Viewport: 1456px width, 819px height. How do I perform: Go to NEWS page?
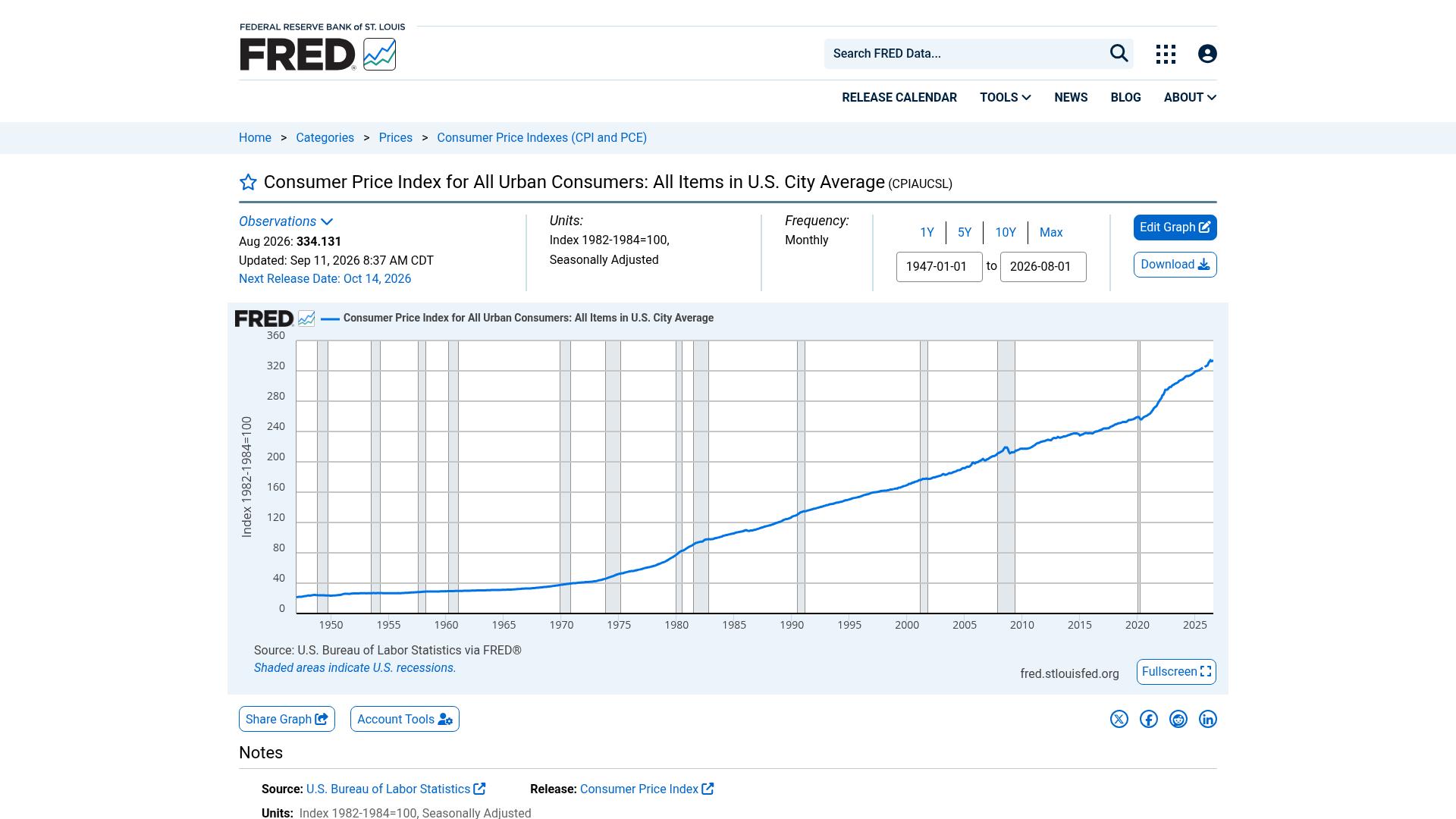1071,97
